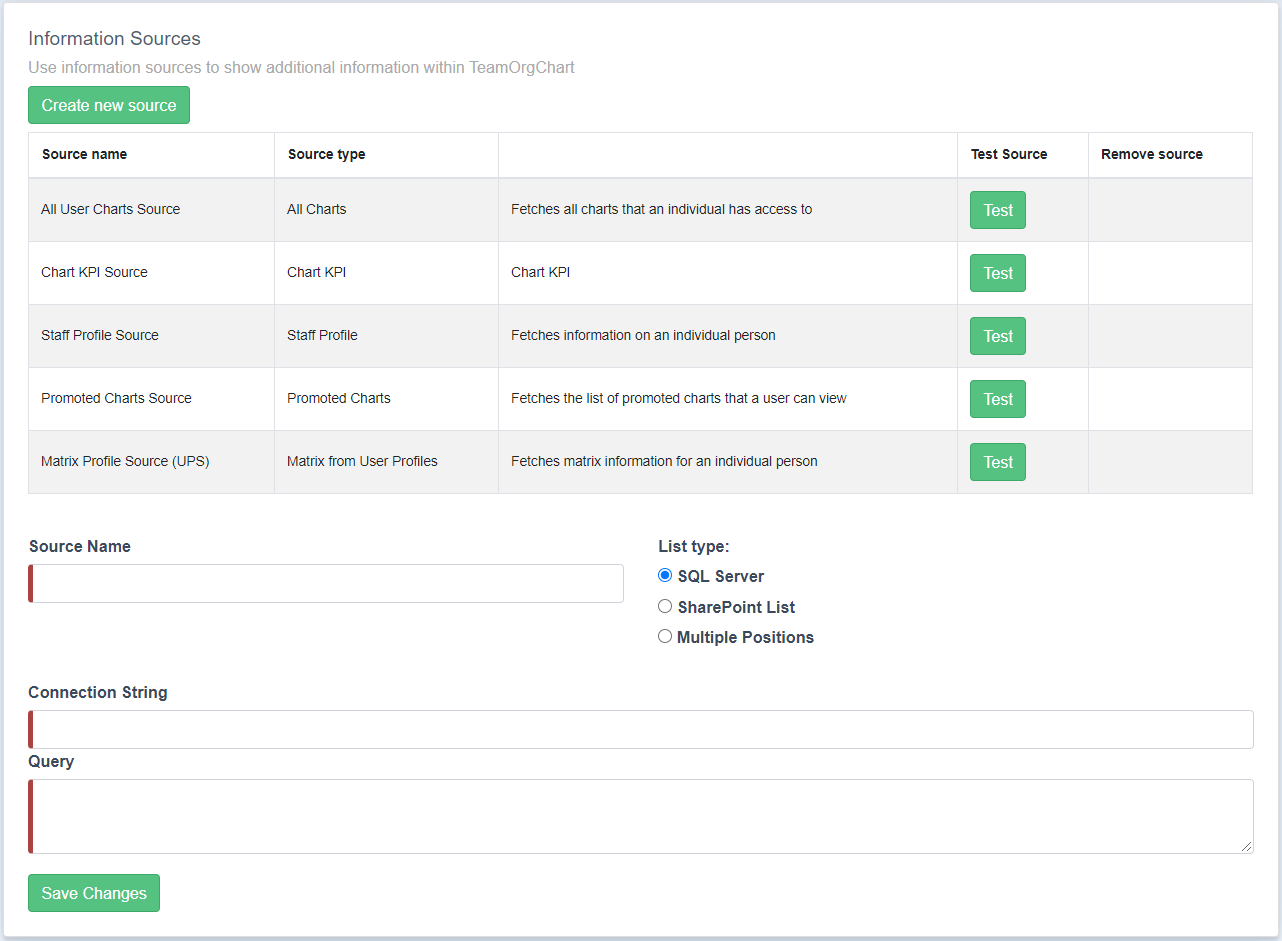Test the All User Charts Source
The height and width of the screenshot is (941, 1282).
click(997, 210)
